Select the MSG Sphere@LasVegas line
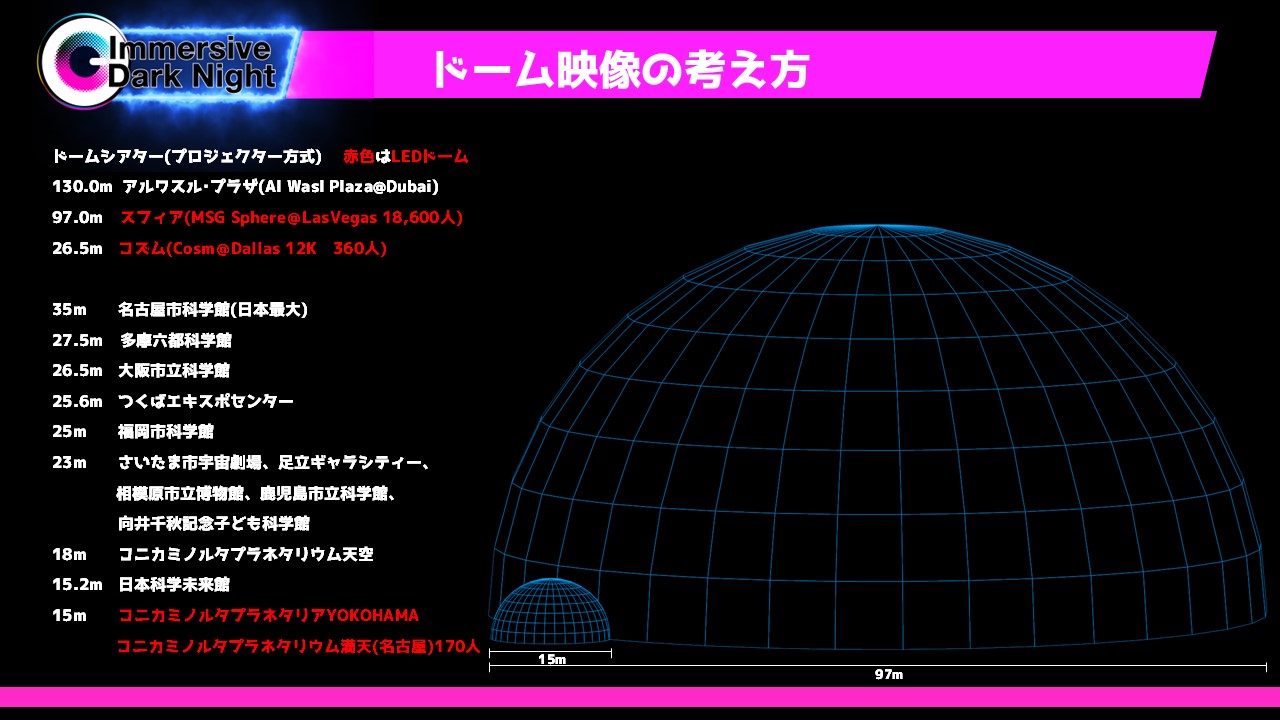This screenshot has width=1280, height=720. point(291,217)
